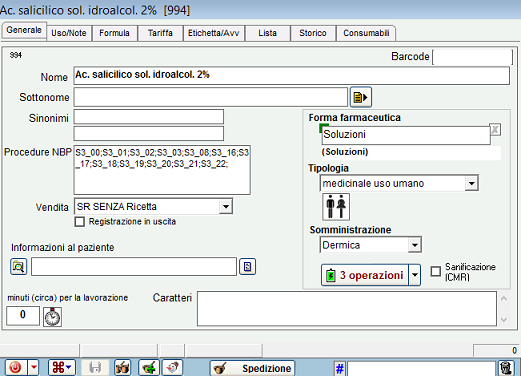Viewport: 521px width, 376px height.
Task: Clear Forma farmaceutica with the X button
Action: click(495, 130)
